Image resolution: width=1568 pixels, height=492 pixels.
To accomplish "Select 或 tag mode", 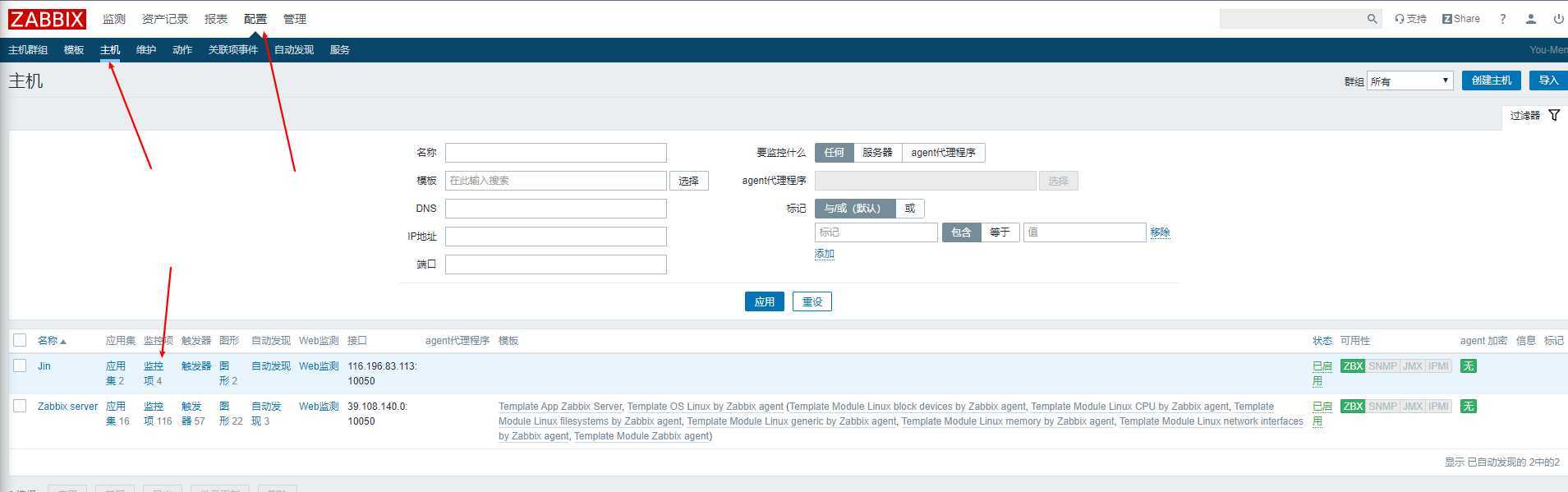I will (910, 209).
